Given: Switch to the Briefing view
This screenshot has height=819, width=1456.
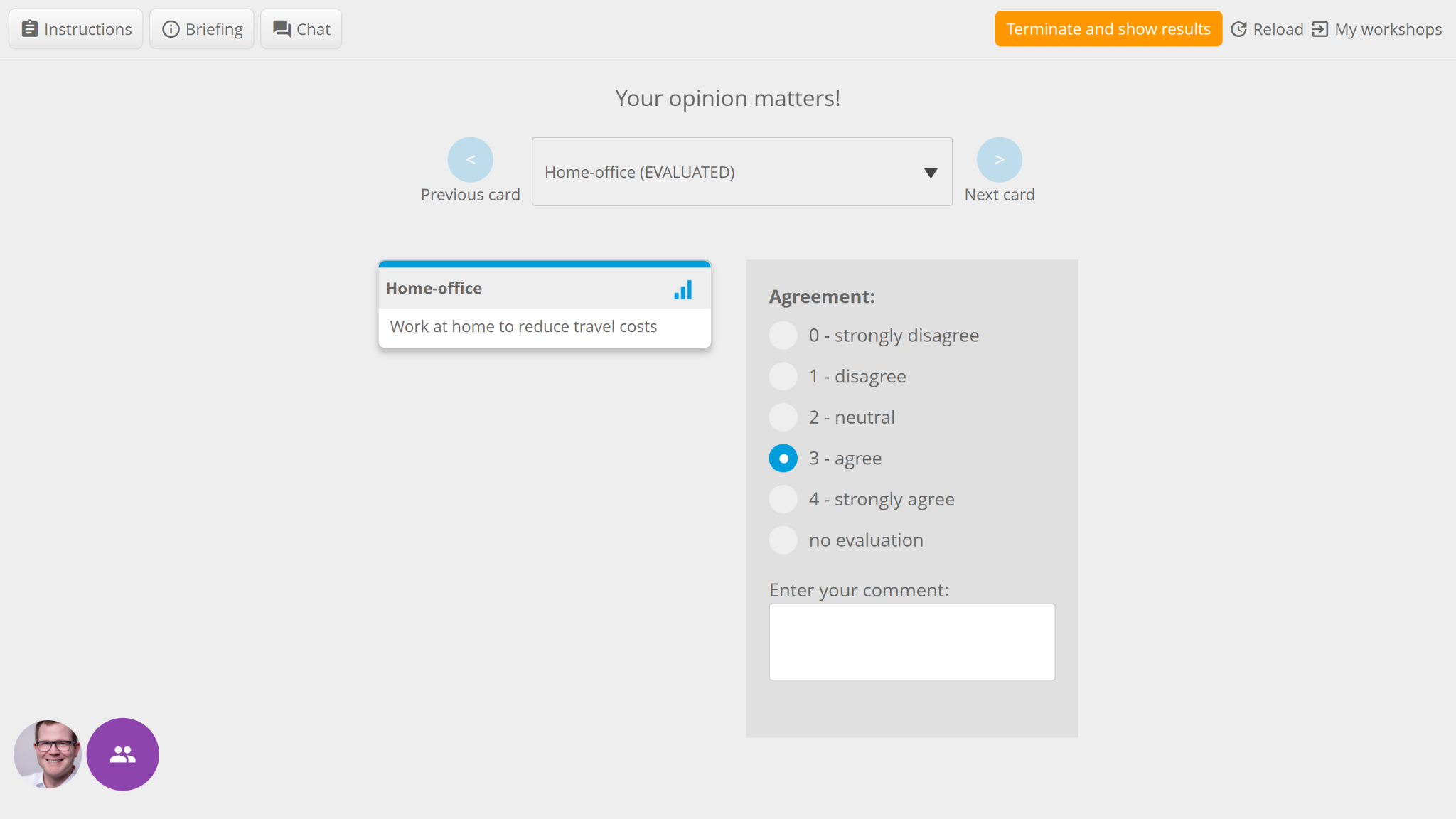Looking at the screenshot, I should 202,28.
